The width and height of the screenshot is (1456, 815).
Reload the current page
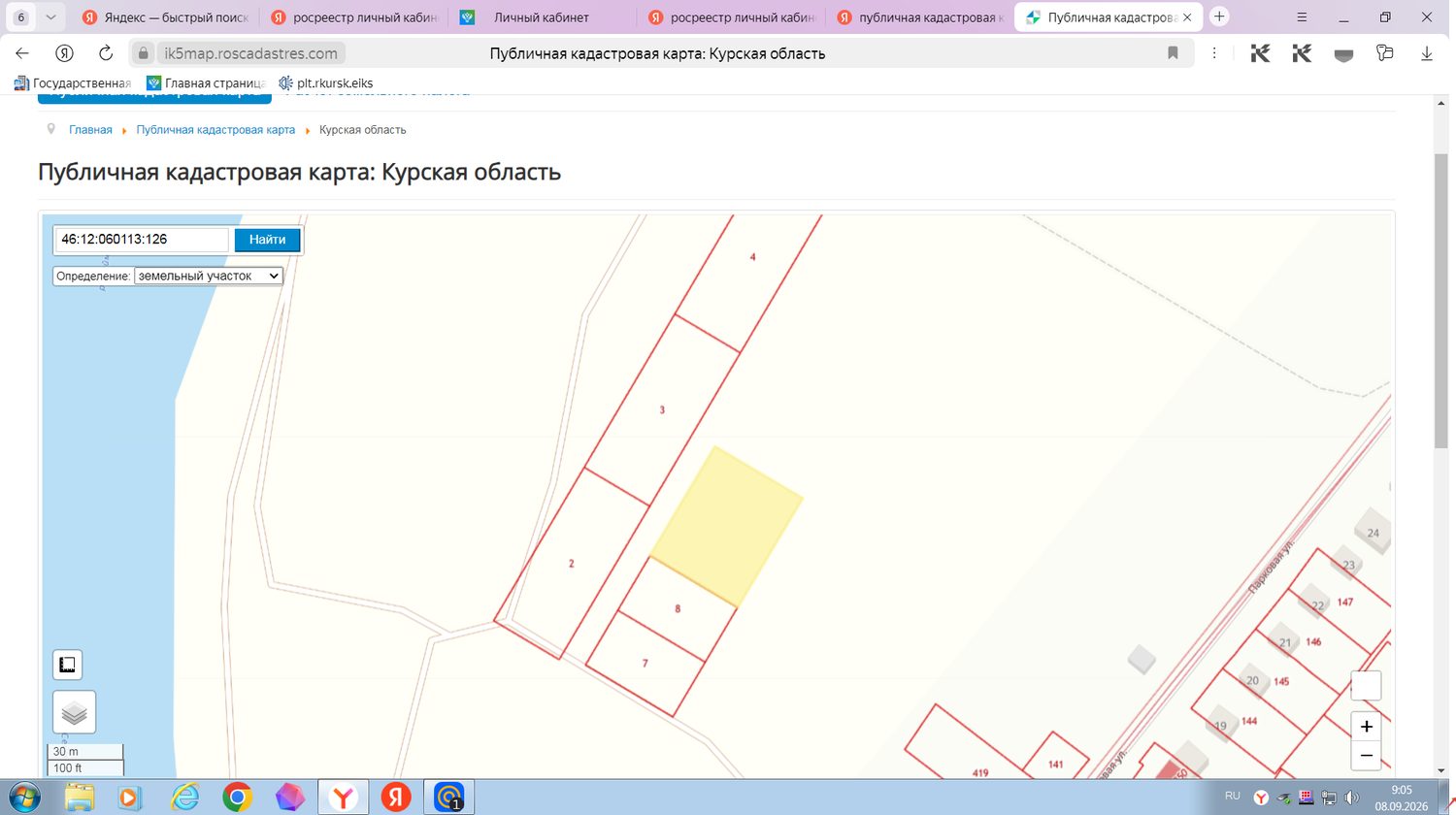106,53
